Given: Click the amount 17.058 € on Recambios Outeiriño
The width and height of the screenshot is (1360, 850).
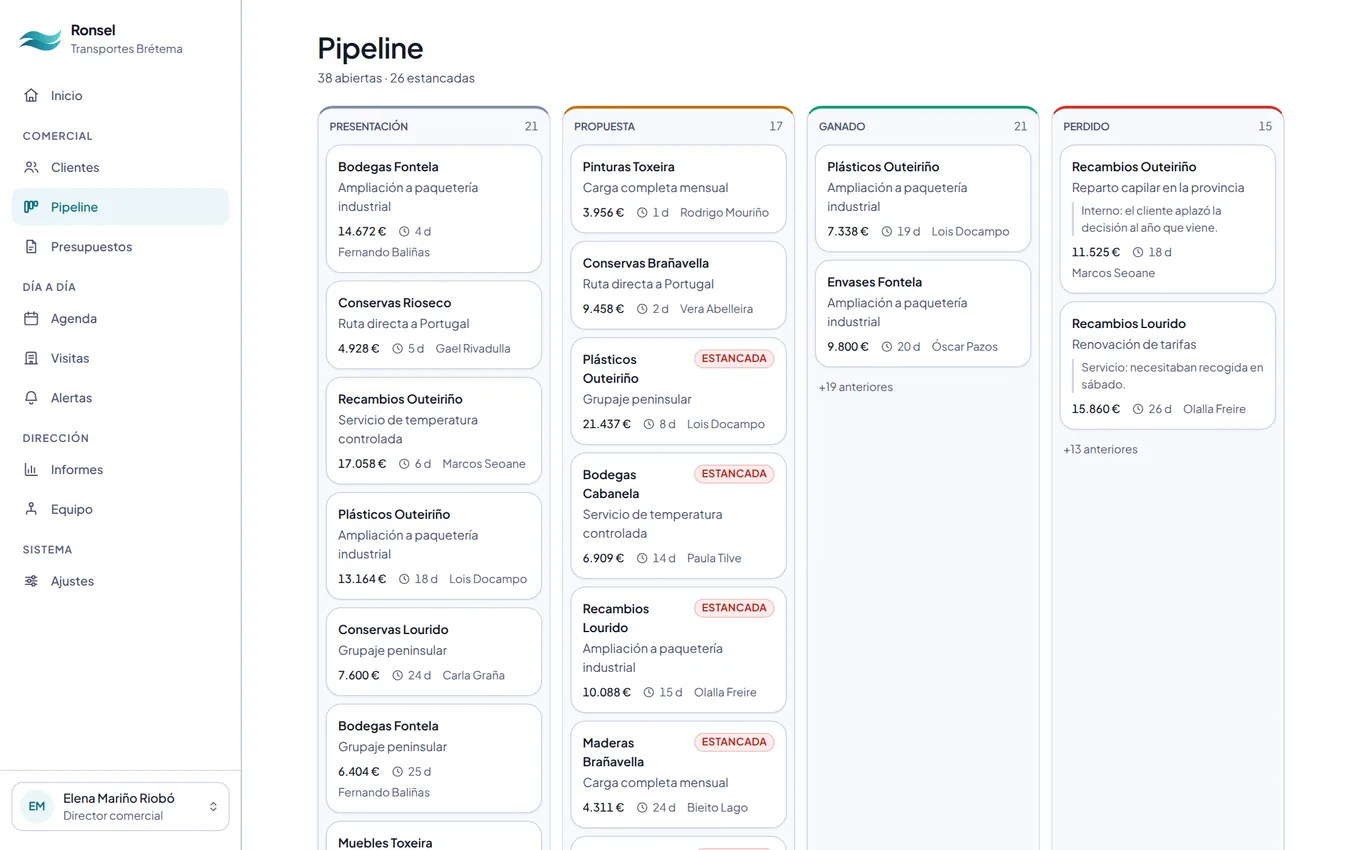Looking at the screenshot, I should tap(362, 464).
